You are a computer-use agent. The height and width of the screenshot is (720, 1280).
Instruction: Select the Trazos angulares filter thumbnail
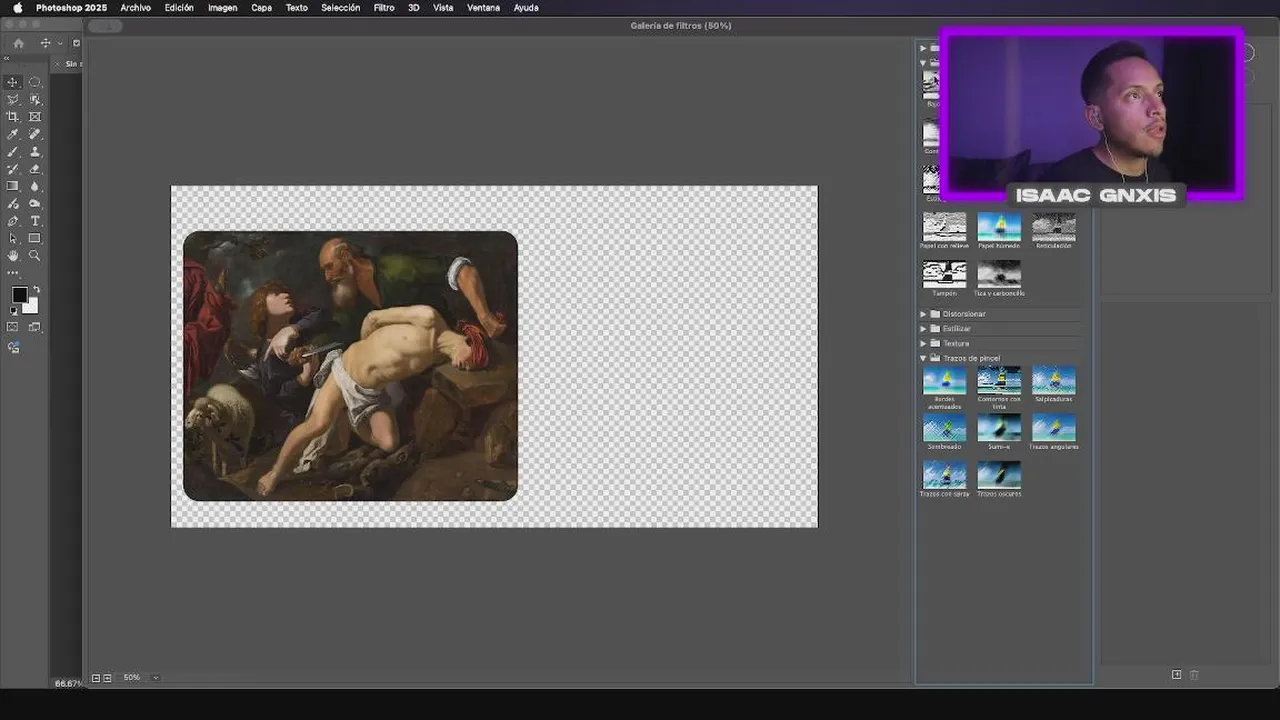click(1054, 428)
